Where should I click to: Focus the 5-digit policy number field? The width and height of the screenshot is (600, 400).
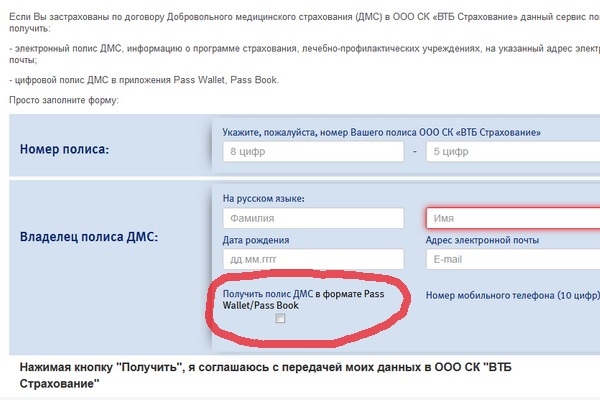coord(512,153)
